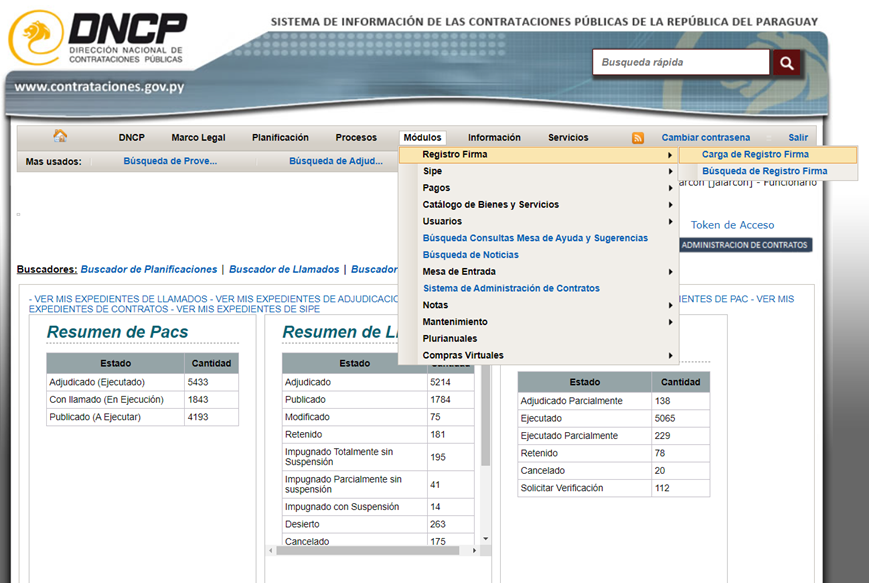The image size is (869, 583).
Task: Expand the Mesa de Entrada arrow
Action: 670,272
